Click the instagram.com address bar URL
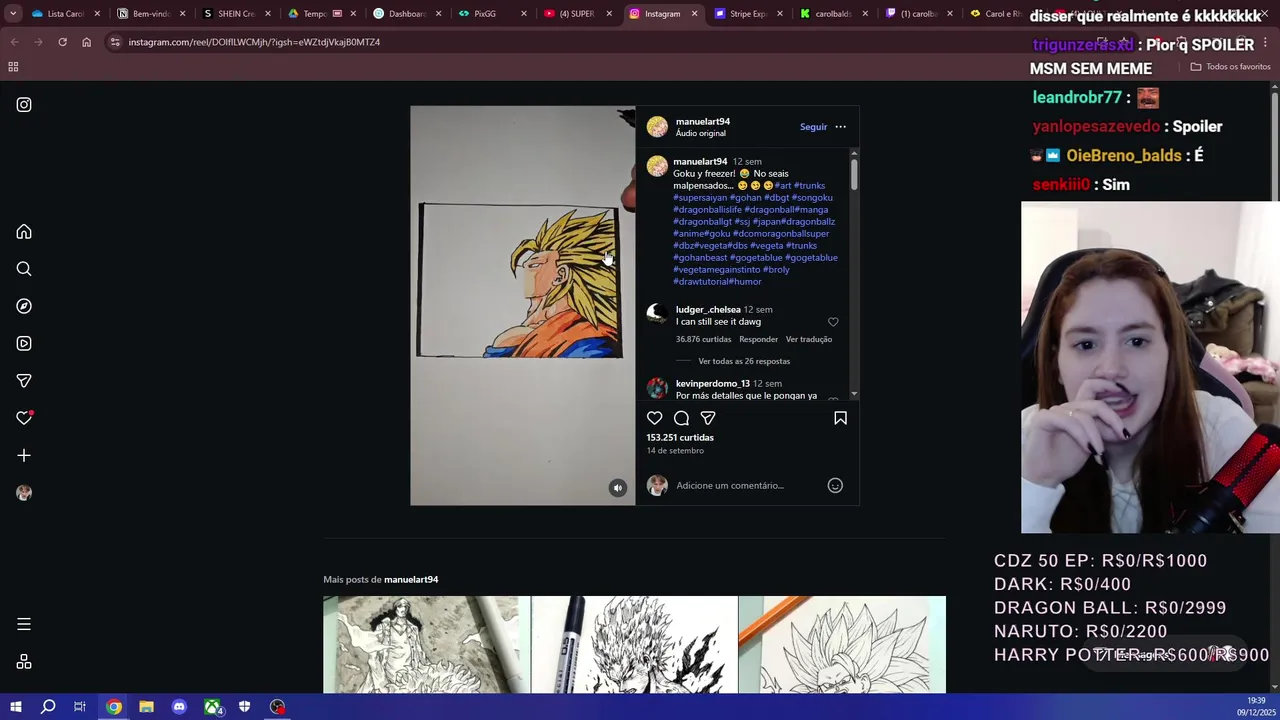This screenshot has width=1280, height=720. (x=254, y=42)
